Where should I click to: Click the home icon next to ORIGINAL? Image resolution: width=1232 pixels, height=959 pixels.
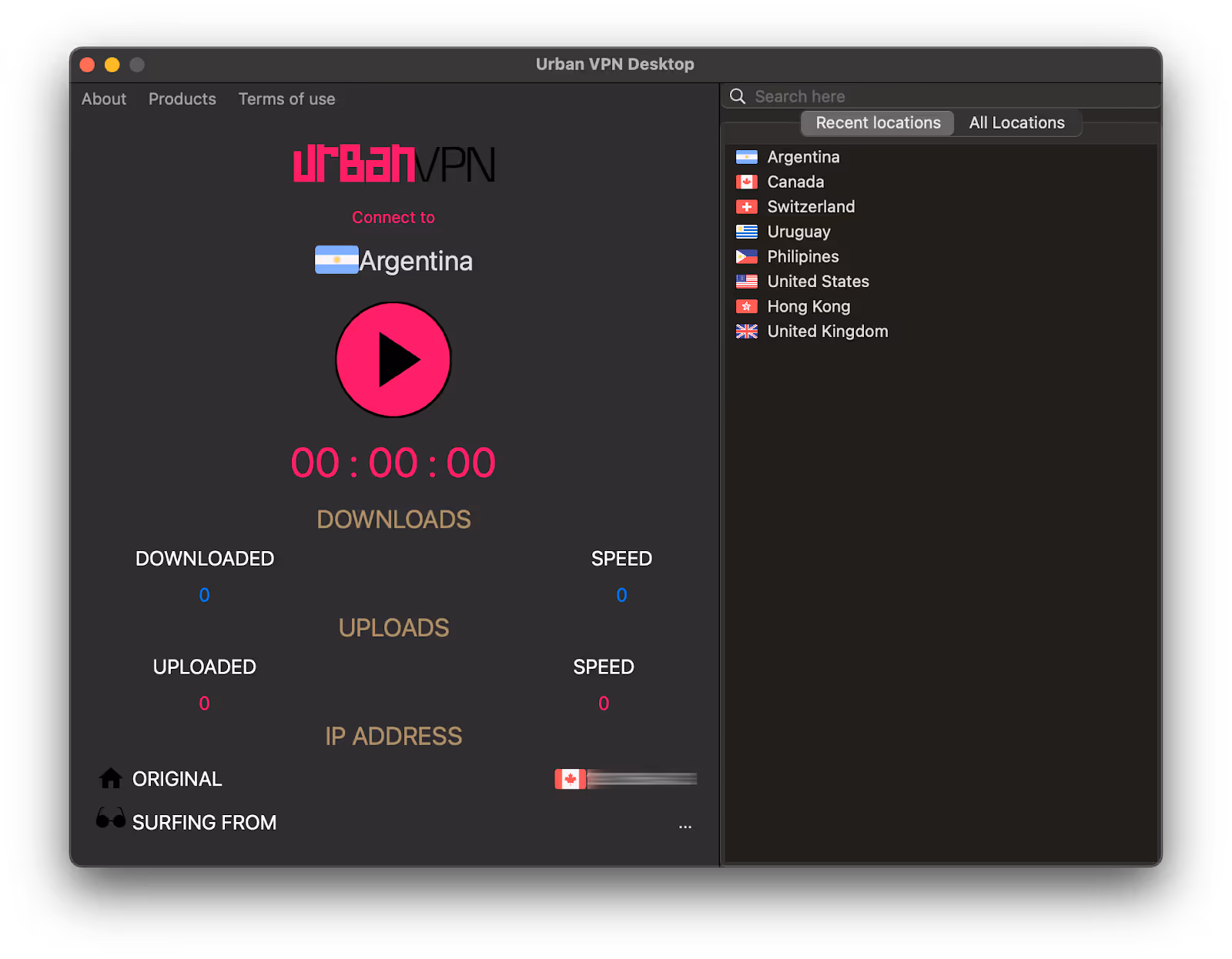click(x=111, y=778)
